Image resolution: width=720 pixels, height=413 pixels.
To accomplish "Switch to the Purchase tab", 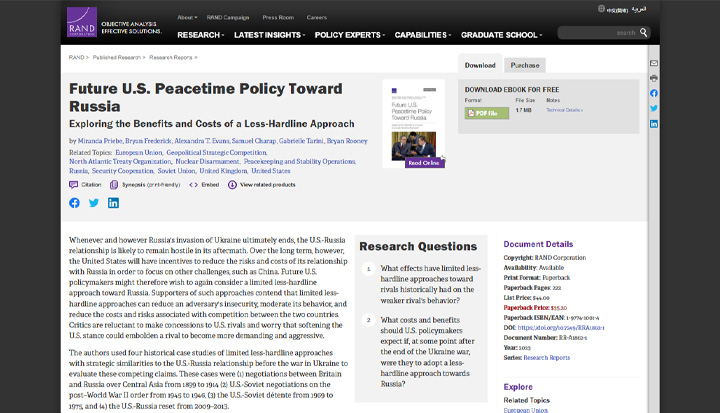I will pos(525,65).
